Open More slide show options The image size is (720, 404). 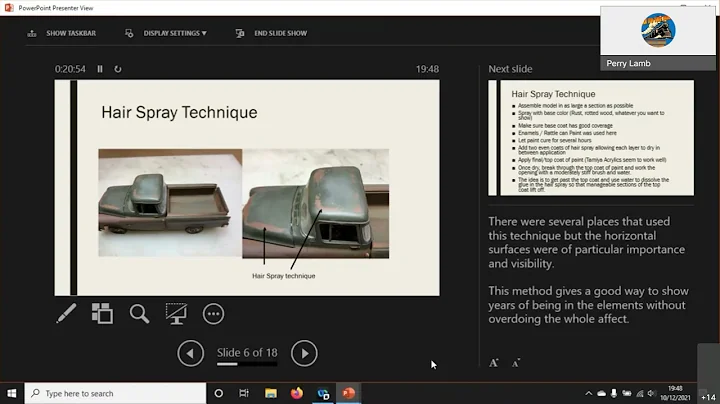[214, 314]
